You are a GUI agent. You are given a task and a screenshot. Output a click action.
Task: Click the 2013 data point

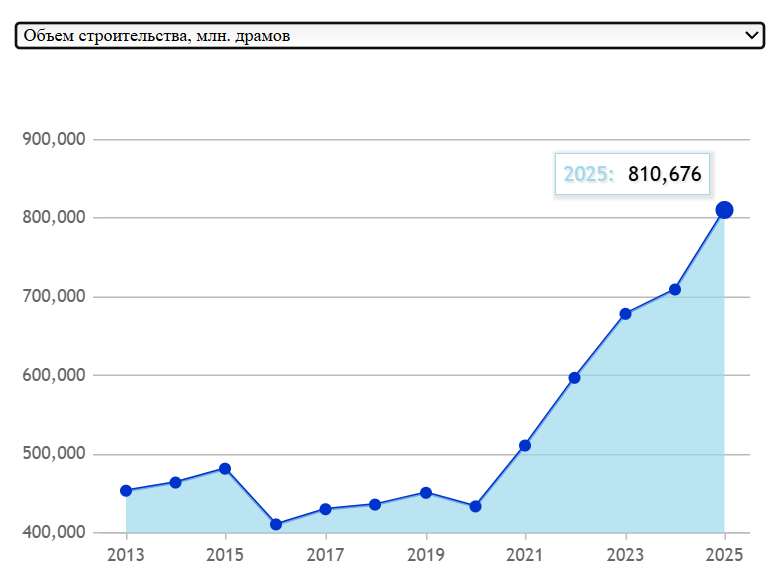point(126,491)
